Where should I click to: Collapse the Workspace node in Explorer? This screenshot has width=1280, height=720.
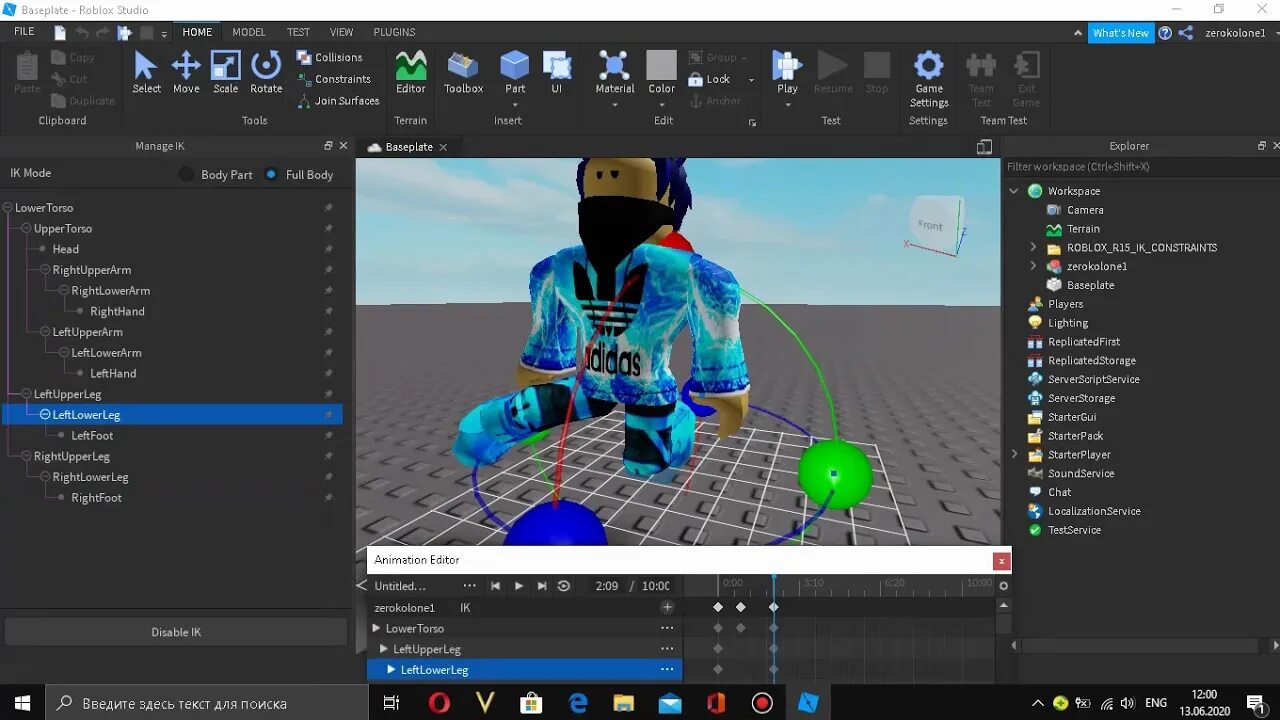point(1014,191)
